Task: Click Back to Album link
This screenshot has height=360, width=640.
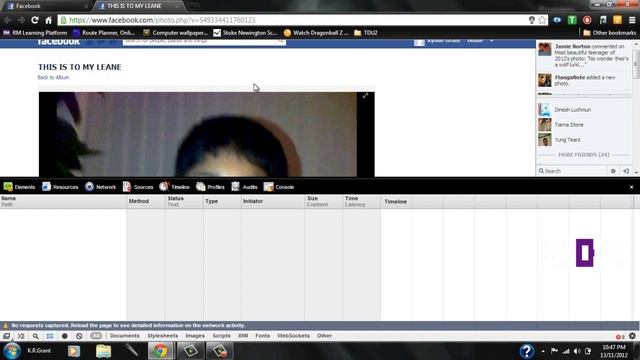Action: (53, 78)
